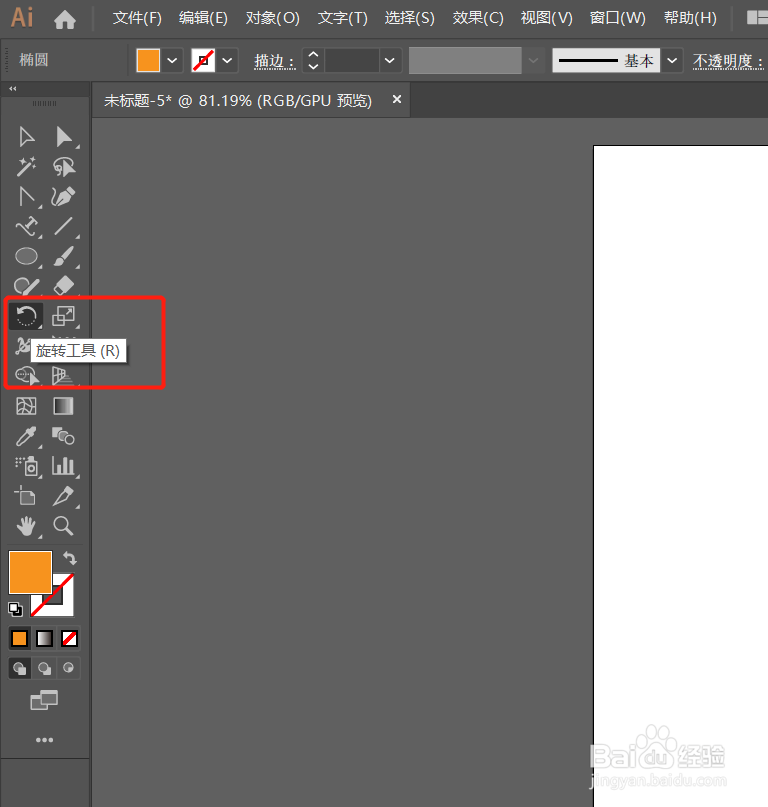768x807 pixels.
Task: Choose the Gradient tool
Action: pyautogui.click(x=63, y=406)
